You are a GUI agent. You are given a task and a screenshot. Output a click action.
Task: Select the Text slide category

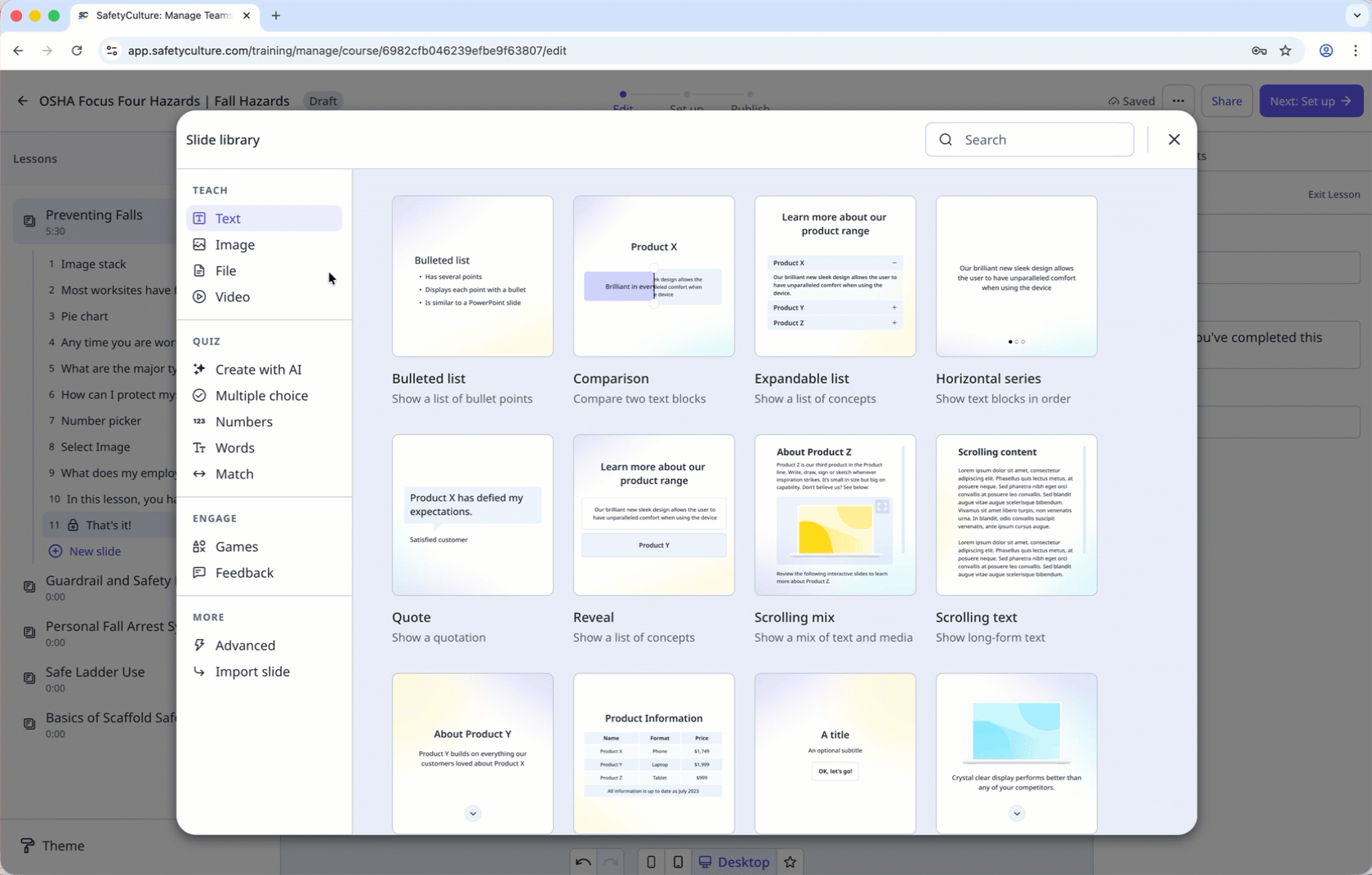(264, 218)
